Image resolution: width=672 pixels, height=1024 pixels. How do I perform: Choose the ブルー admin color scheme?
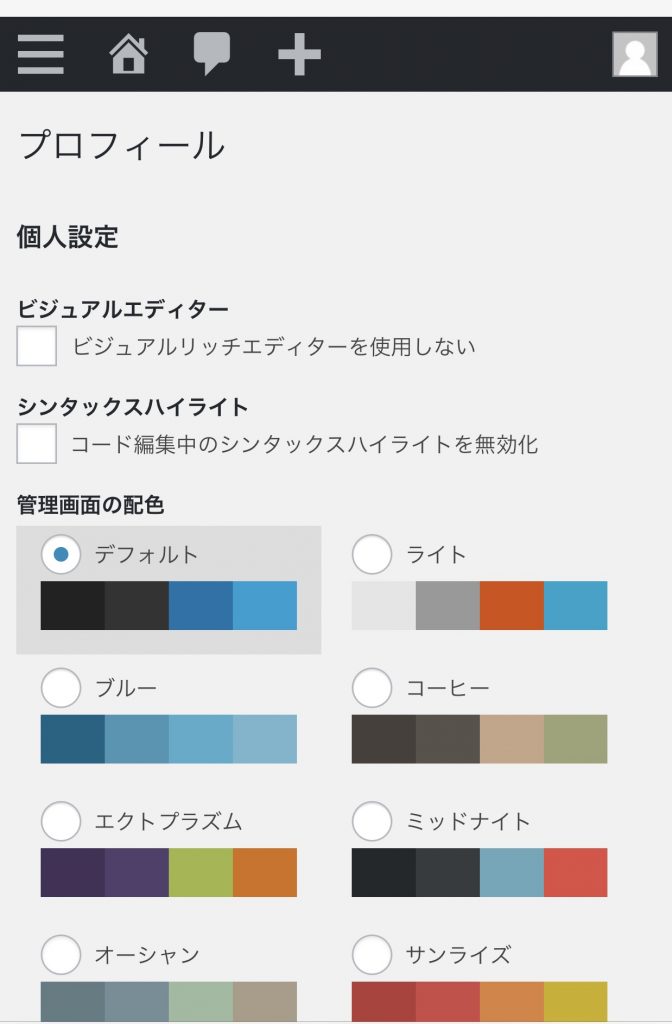click(x=61, y=688)
